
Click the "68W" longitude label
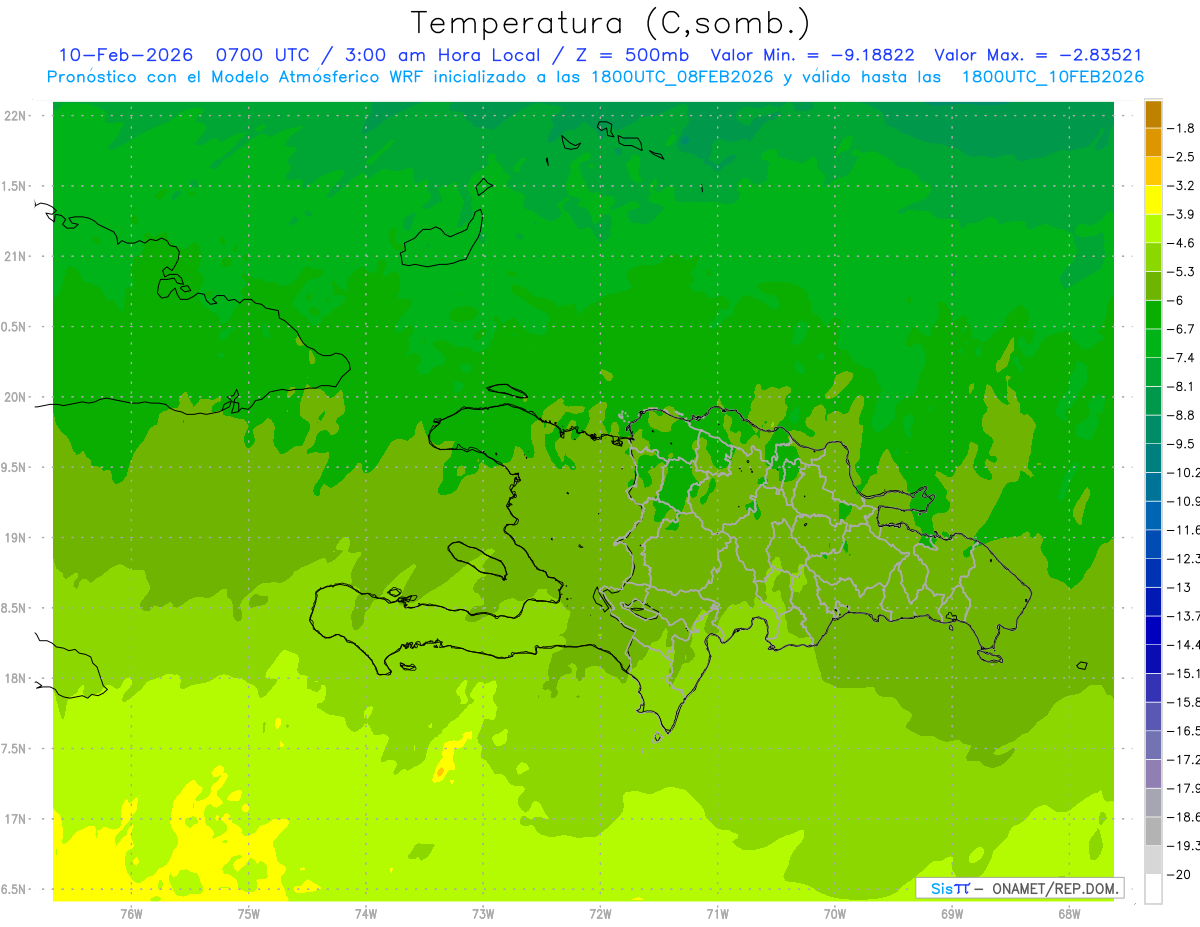coord(1069,913)
